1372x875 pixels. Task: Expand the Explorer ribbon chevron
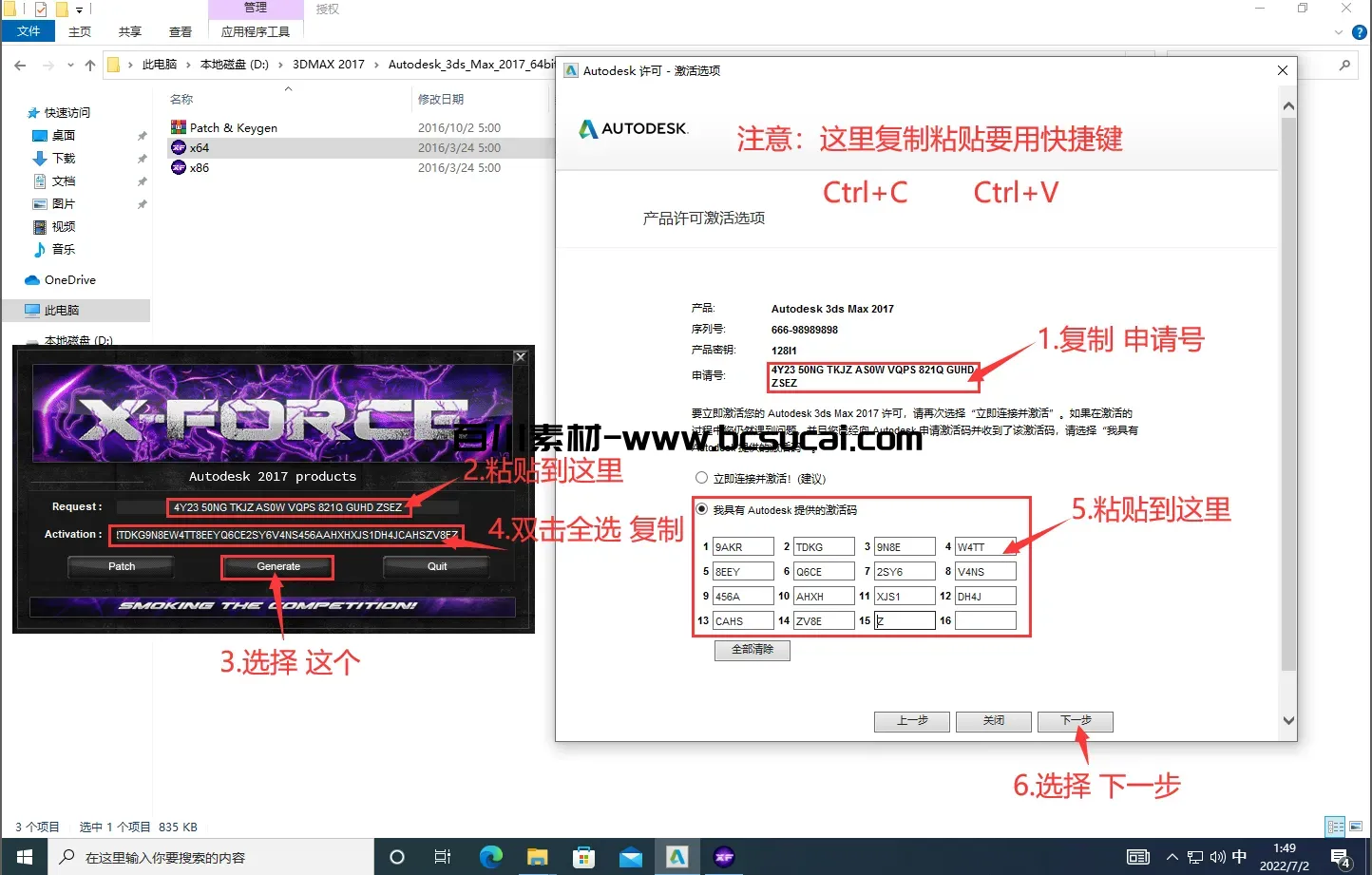coord(1339,31)
